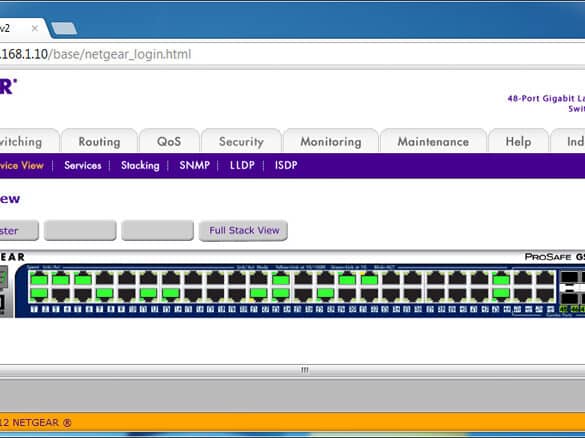
Task: Select the upper SFP fiber slot
Action: tap(569, 277)
